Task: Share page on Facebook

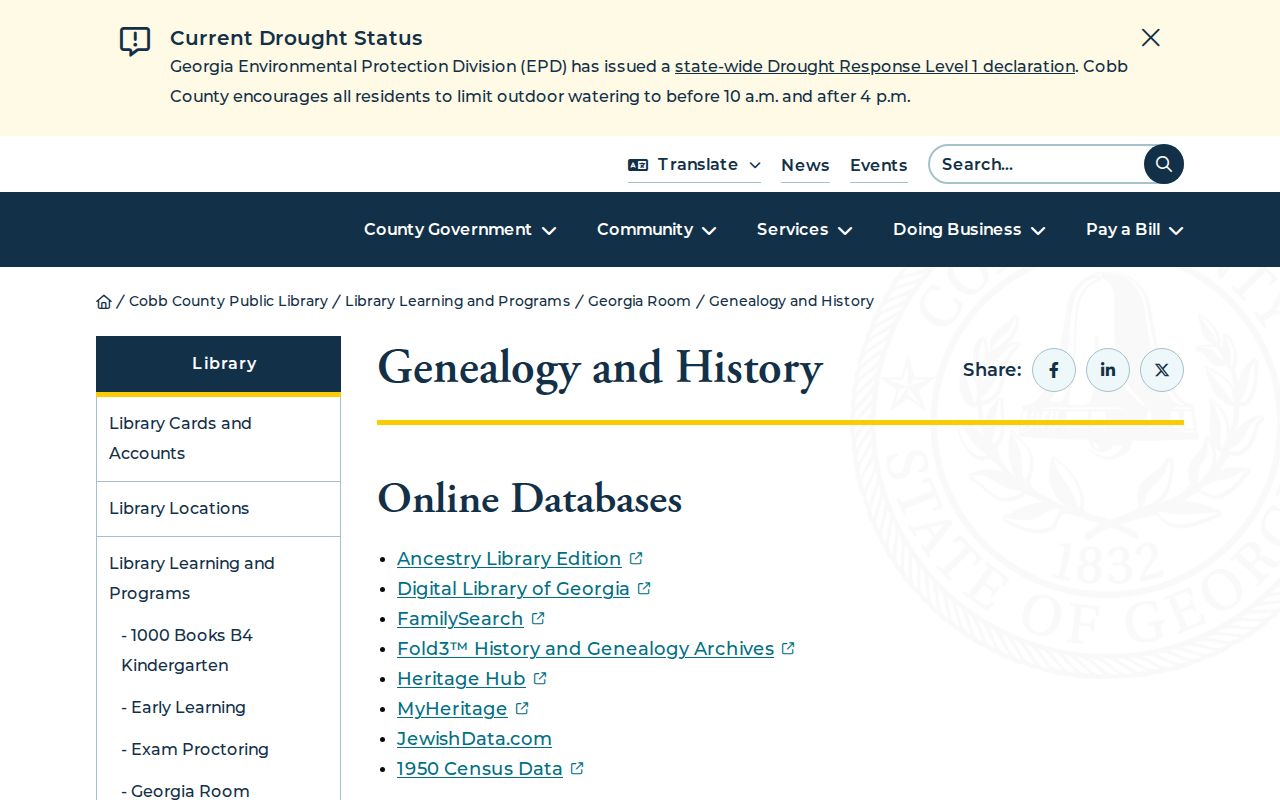Action: pyautogui.click(x=1054, y=370)
